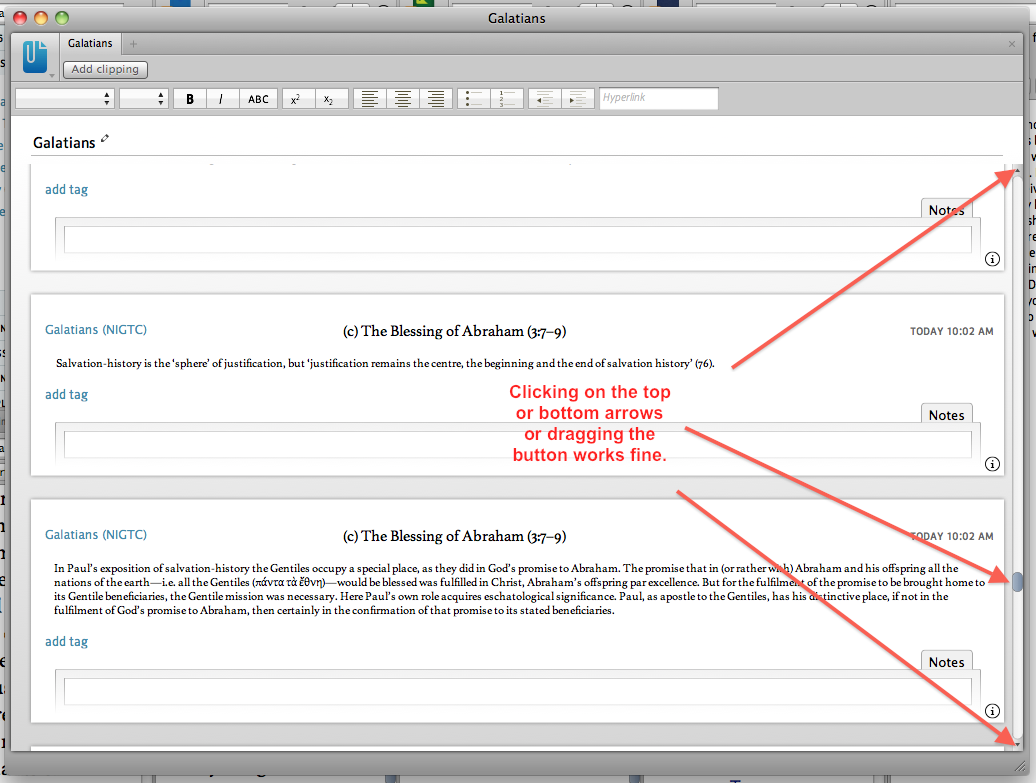Click add tag under Paul's exposition clipping
Screen dimensions: 1036x783
coord(66,642)
